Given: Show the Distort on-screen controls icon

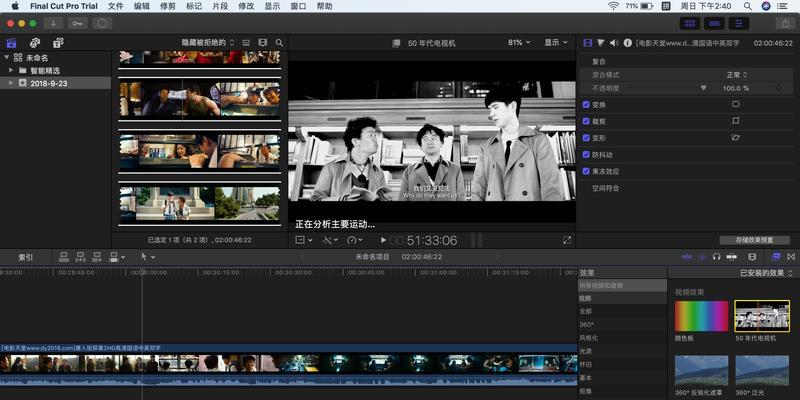Looking at the screenshot, I should (x=735, y=138).
